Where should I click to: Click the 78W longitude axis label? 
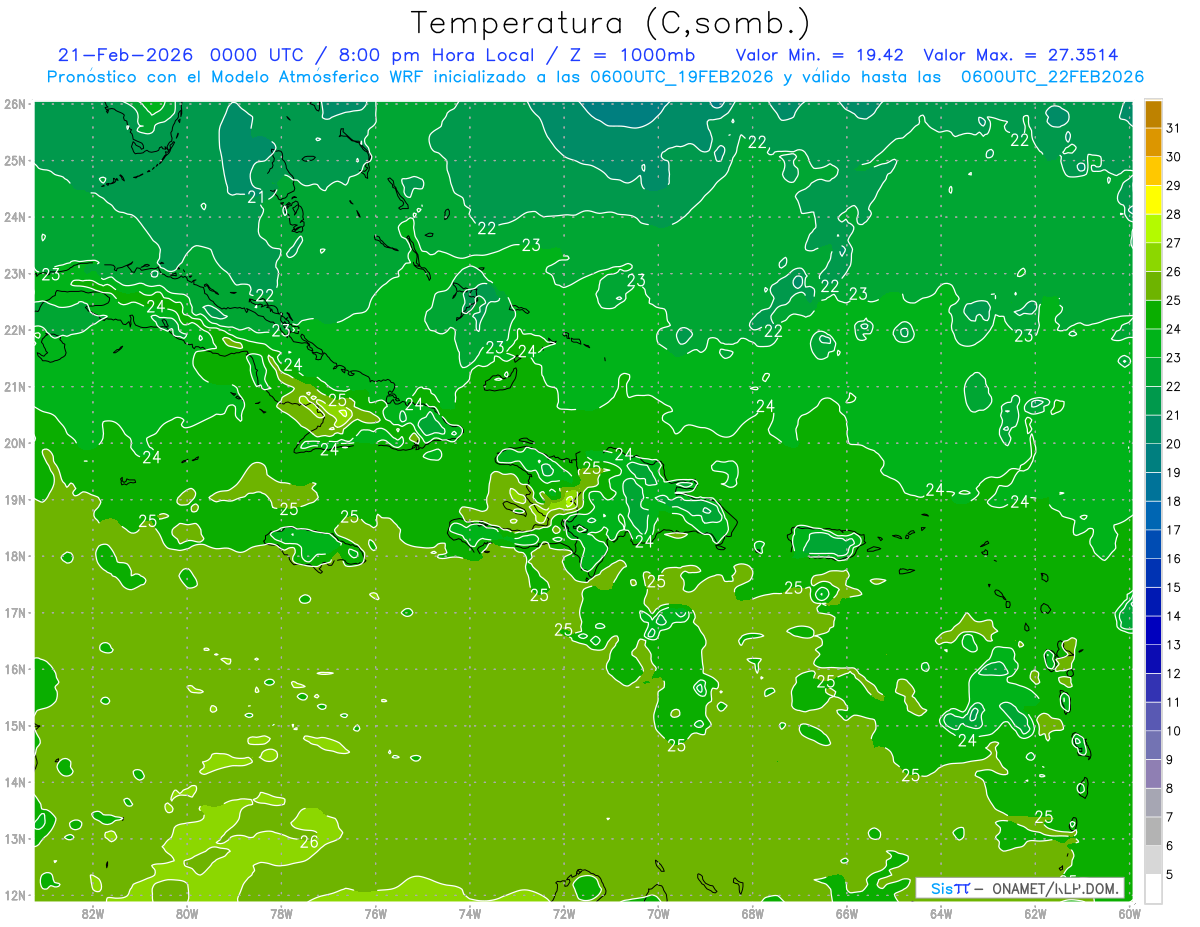[282, 912]
